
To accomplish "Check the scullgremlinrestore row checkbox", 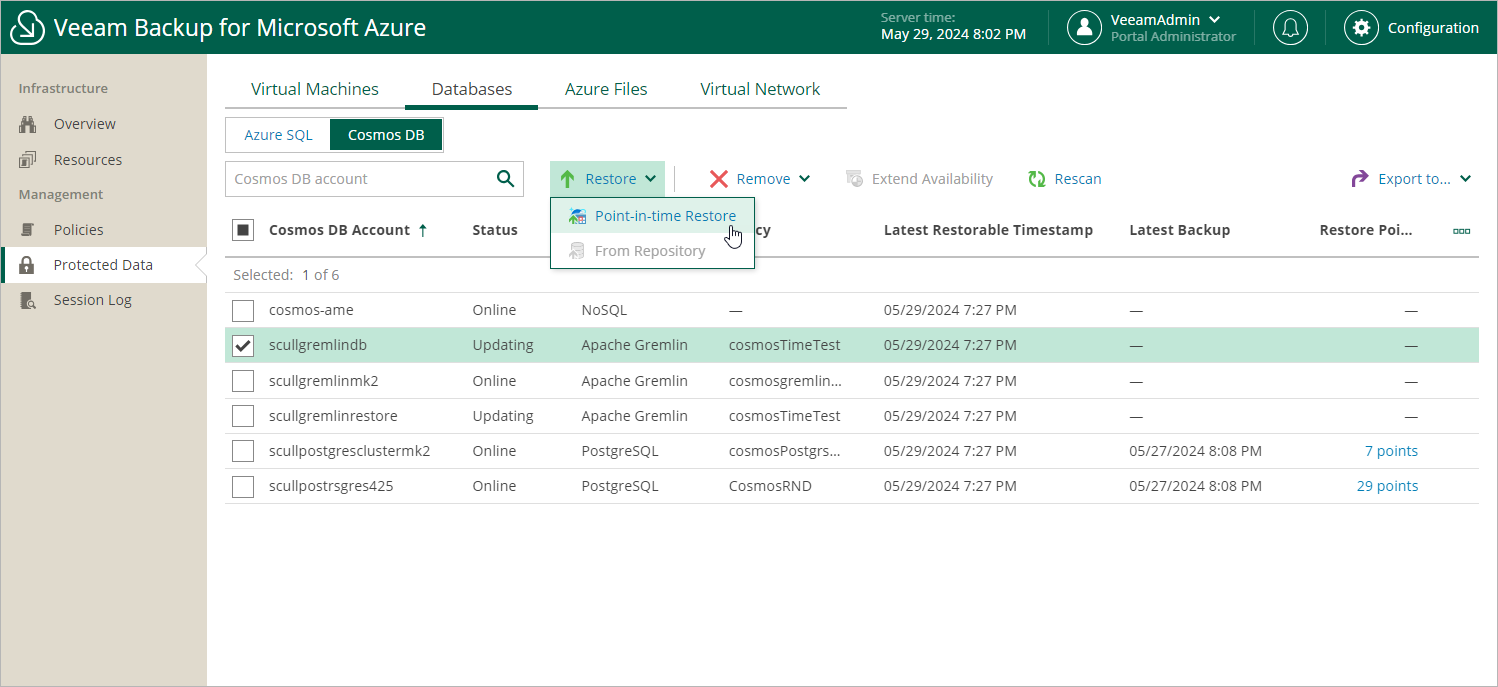I will (243, 416).
